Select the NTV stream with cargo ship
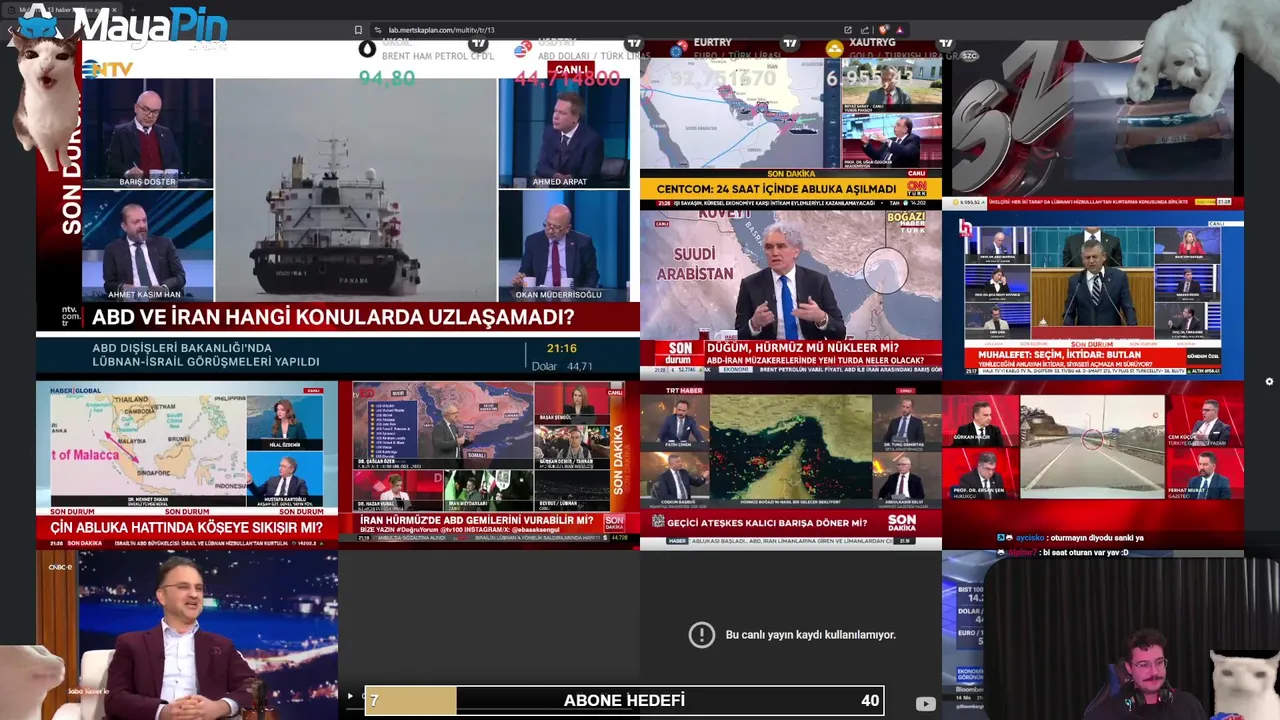 tap(338, 209)
